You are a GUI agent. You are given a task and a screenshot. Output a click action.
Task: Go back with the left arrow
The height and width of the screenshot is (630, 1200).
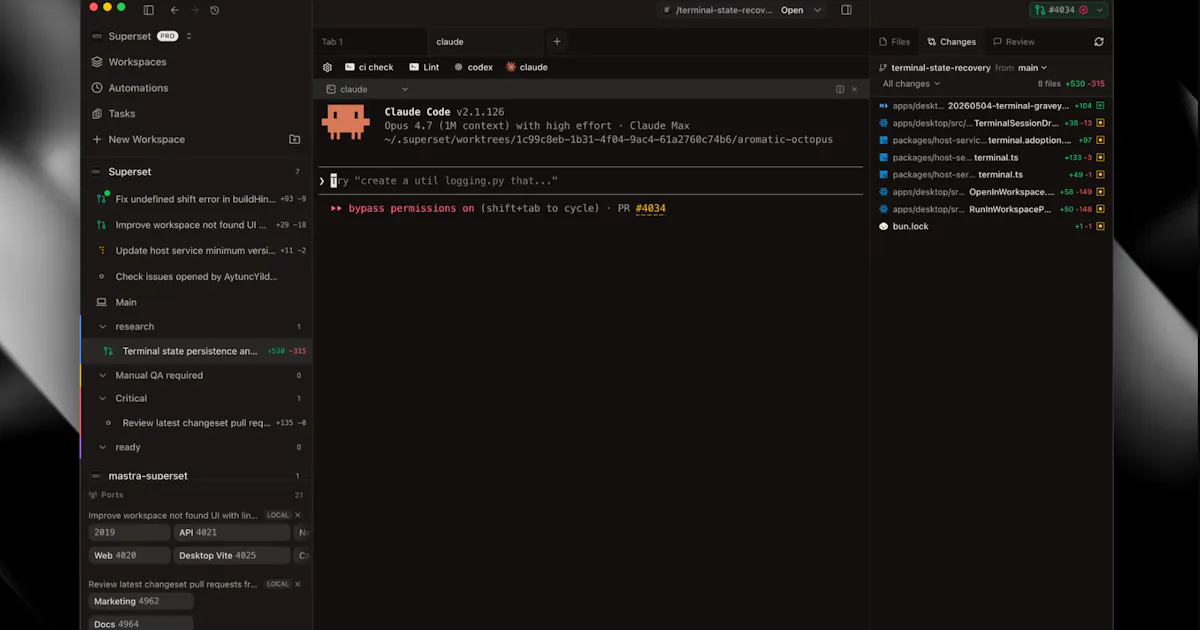[x=175, y=10]
